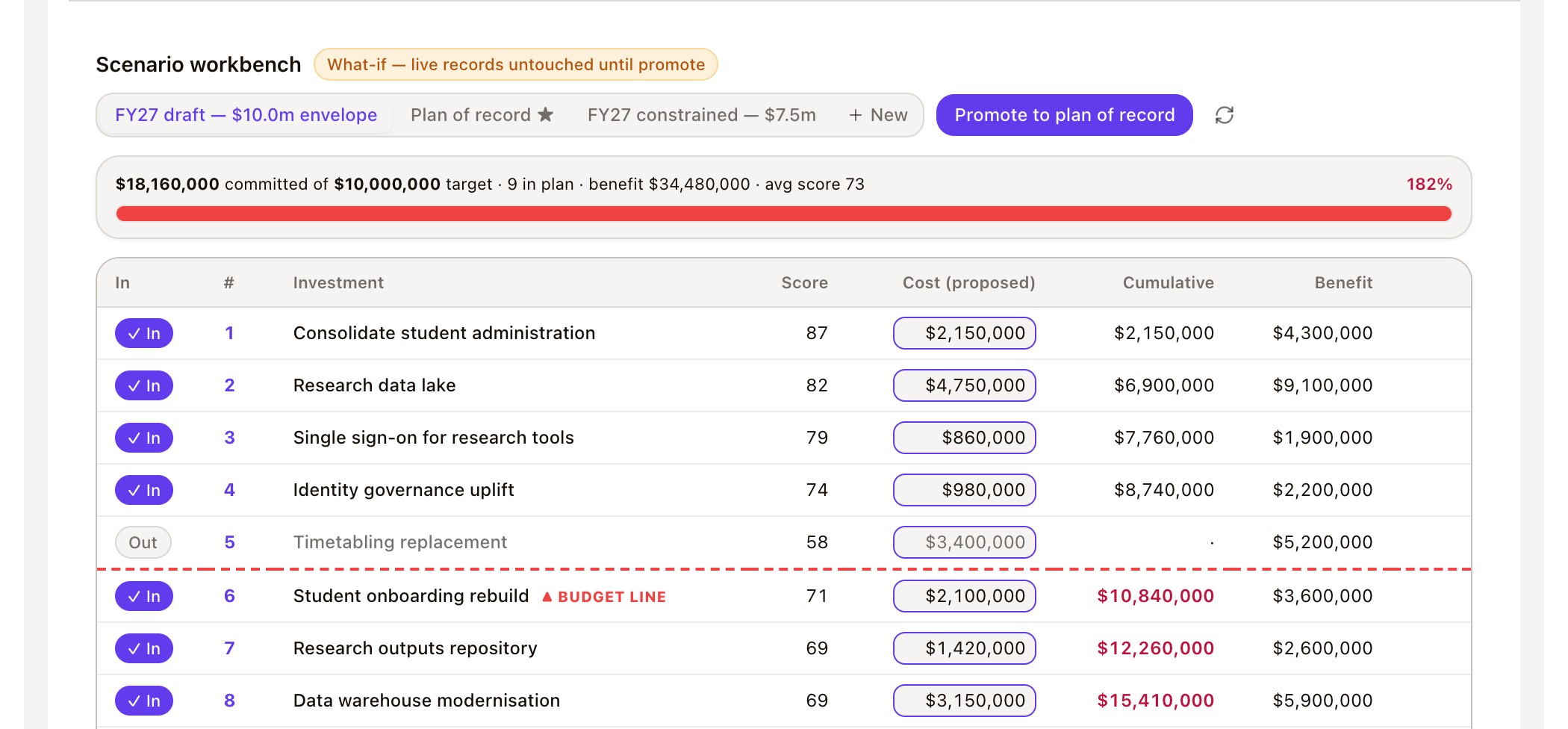
Task: Click rank number 5 for Timetabling replacement
Action: pyautogui.click(x=229, y=542)
